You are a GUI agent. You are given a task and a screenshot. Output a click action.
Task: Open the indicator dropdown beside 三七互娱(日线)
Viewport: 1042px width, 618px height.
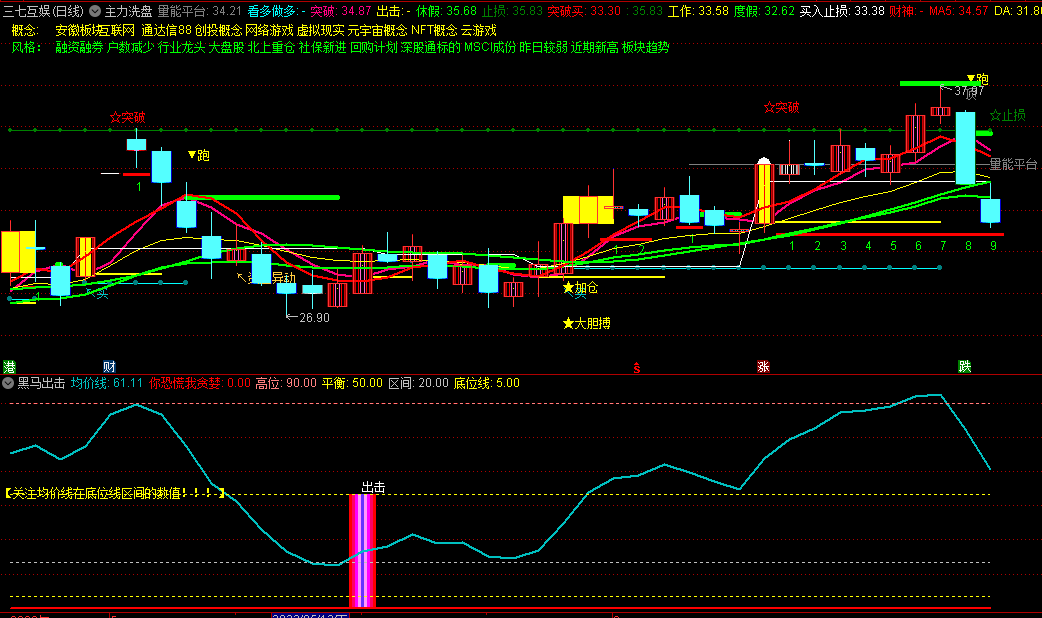coord(95,11)
